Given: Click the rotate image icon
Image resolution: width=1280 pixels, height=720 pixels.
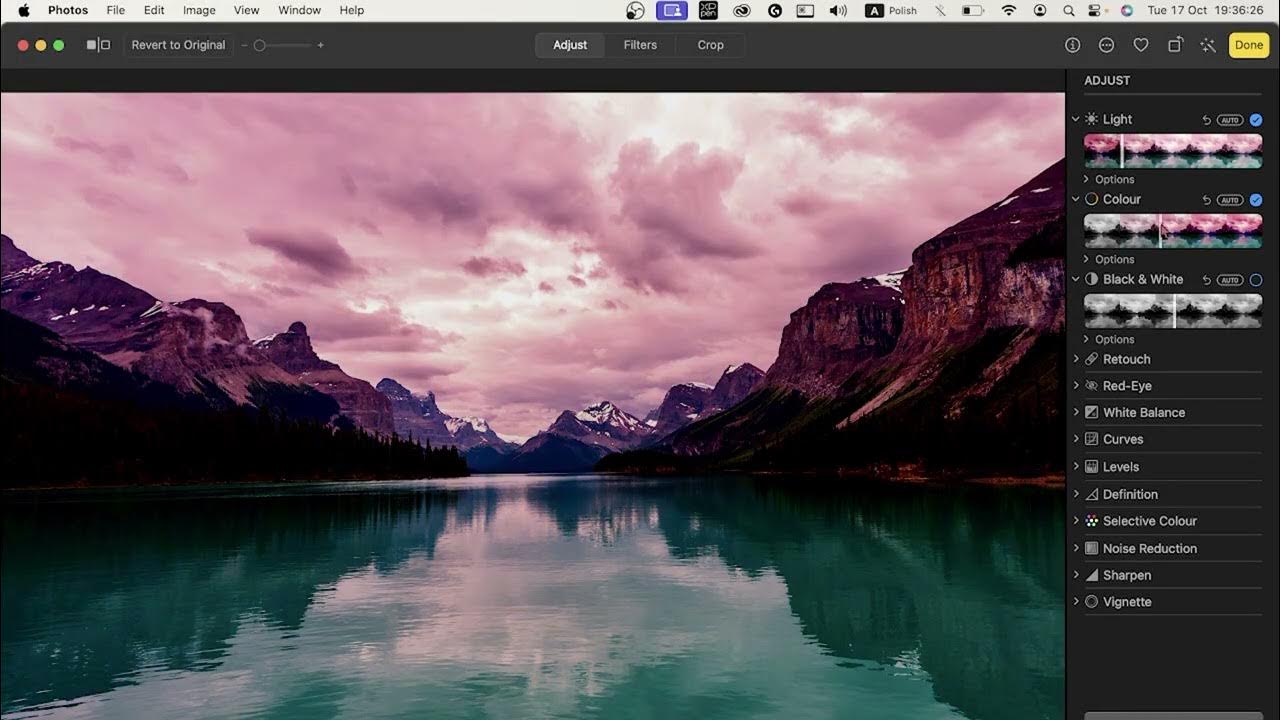Looking at the screenshot, I should (1174, 45).
